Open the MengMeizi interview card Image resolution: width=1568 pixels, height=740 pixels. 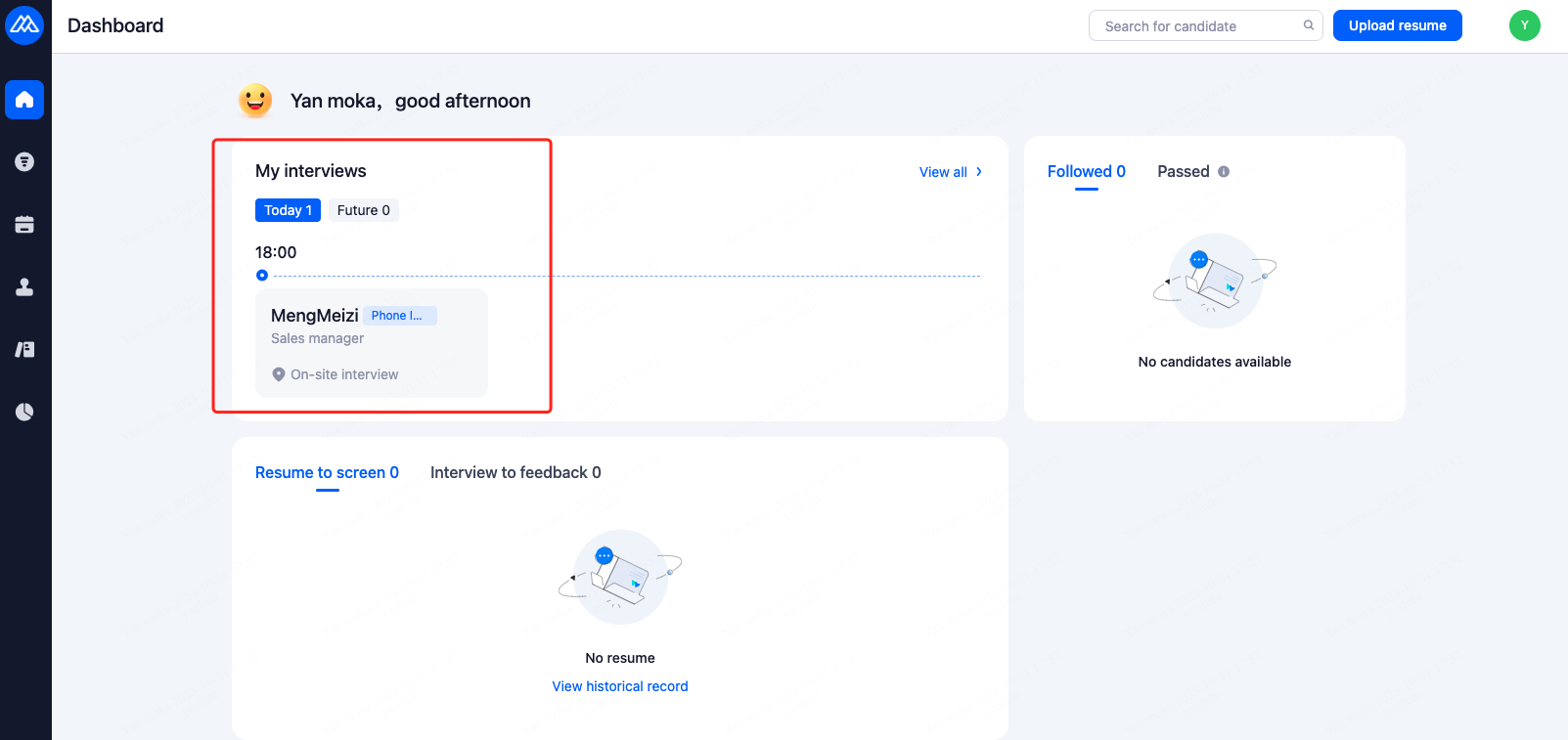(x=371, y=342)
